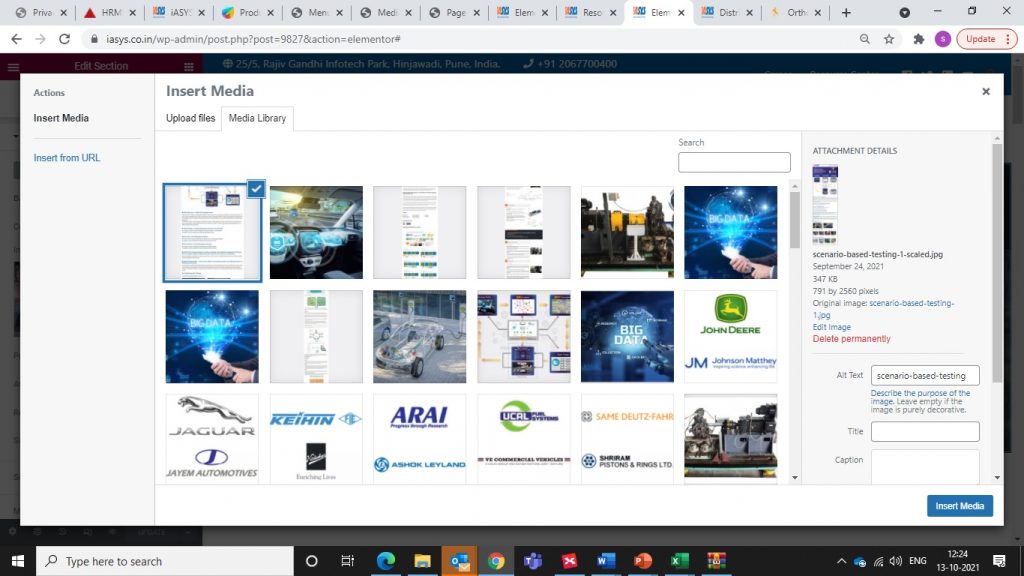Open Microsoft Teams from taskbar
The image size is (1024, 576).
[x=533, y=561]
